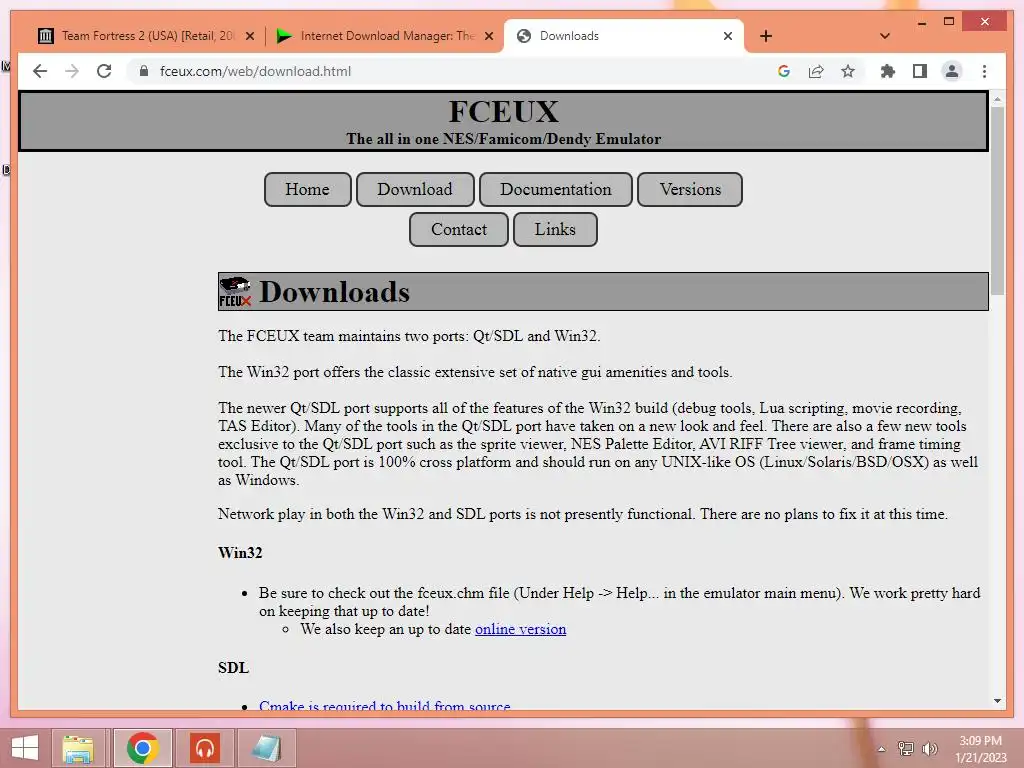Viewport: 1024px width, 768px height.
Task: Switch to the Team Fortress 2 tab
Action: 147,36
